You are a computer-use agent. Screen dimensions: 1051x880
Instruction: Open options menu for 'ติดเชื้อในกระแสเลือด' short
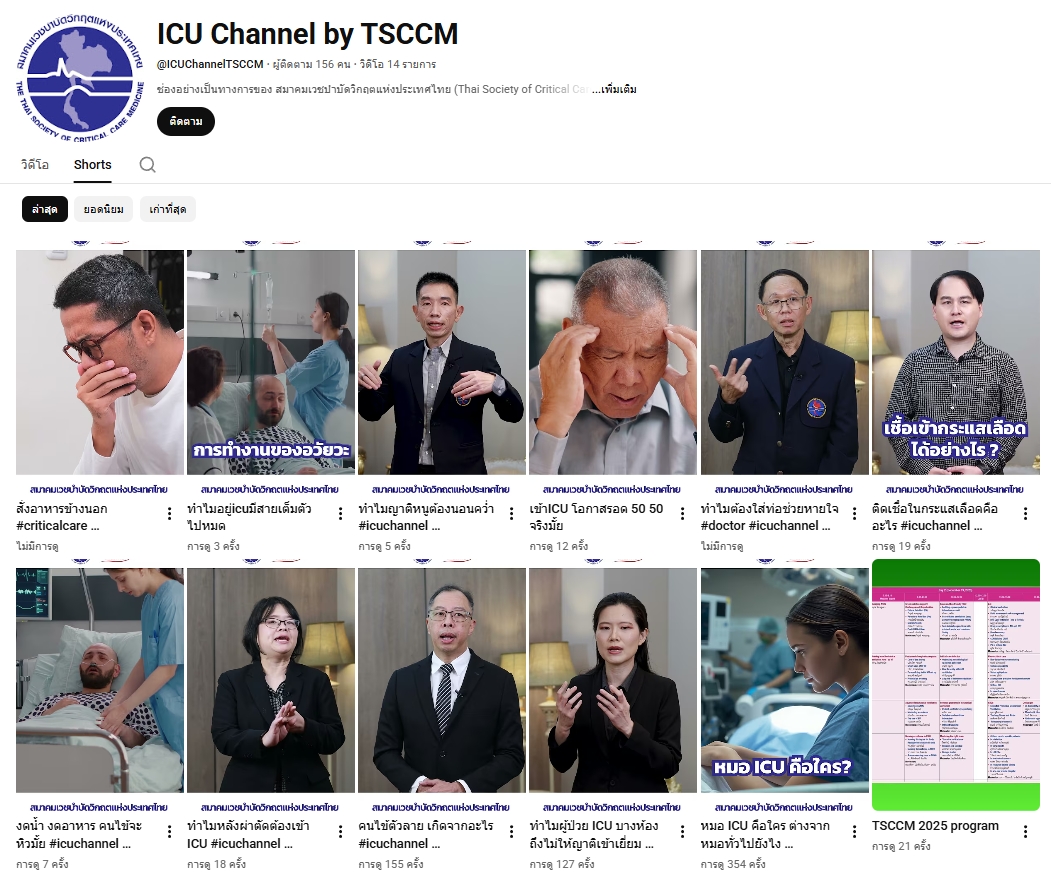coord(1025,514)
